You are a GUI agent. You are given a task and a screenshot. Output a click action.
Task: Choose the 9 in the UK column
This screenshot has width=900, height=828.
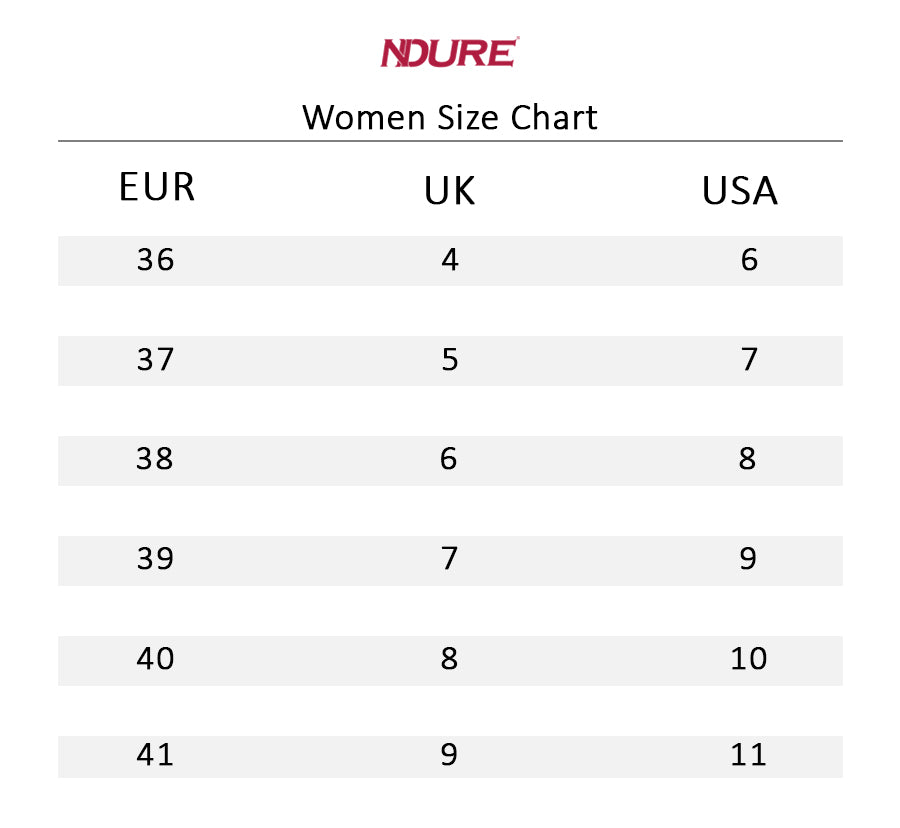(449, 755)
